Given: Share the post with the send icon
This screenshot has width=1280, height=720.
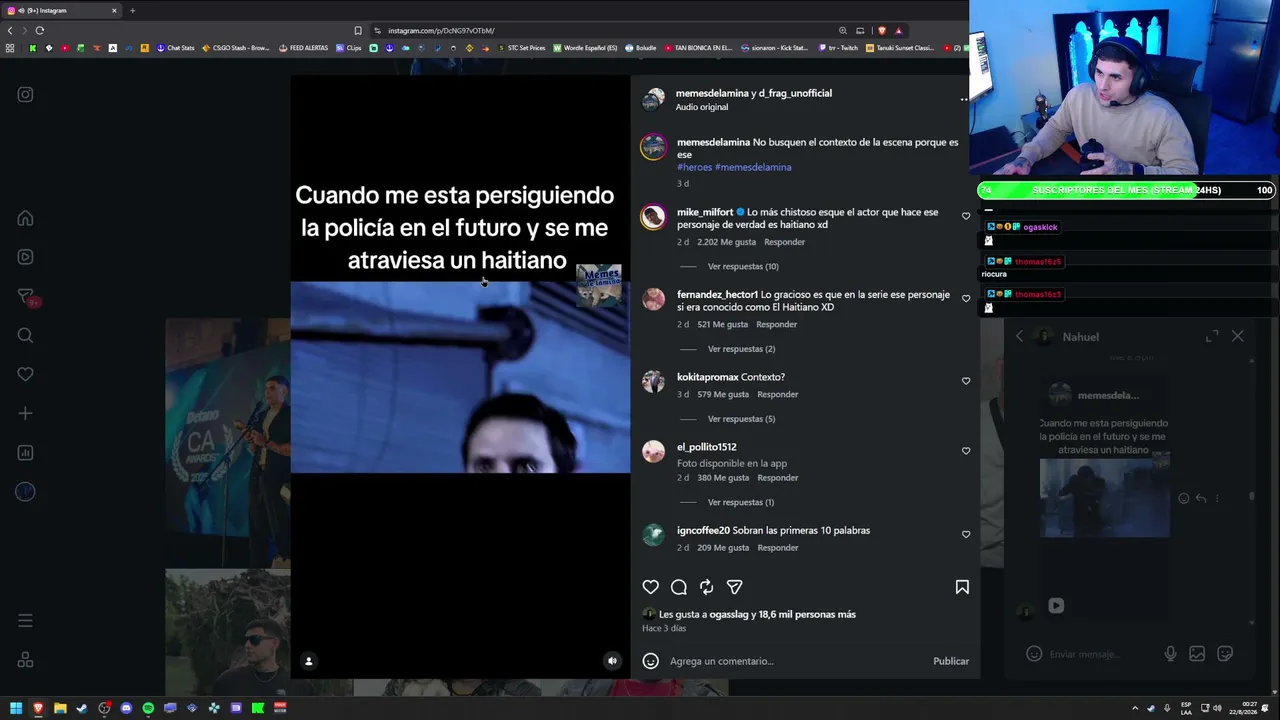Looking at the screenshot, I should pos(735,587).
